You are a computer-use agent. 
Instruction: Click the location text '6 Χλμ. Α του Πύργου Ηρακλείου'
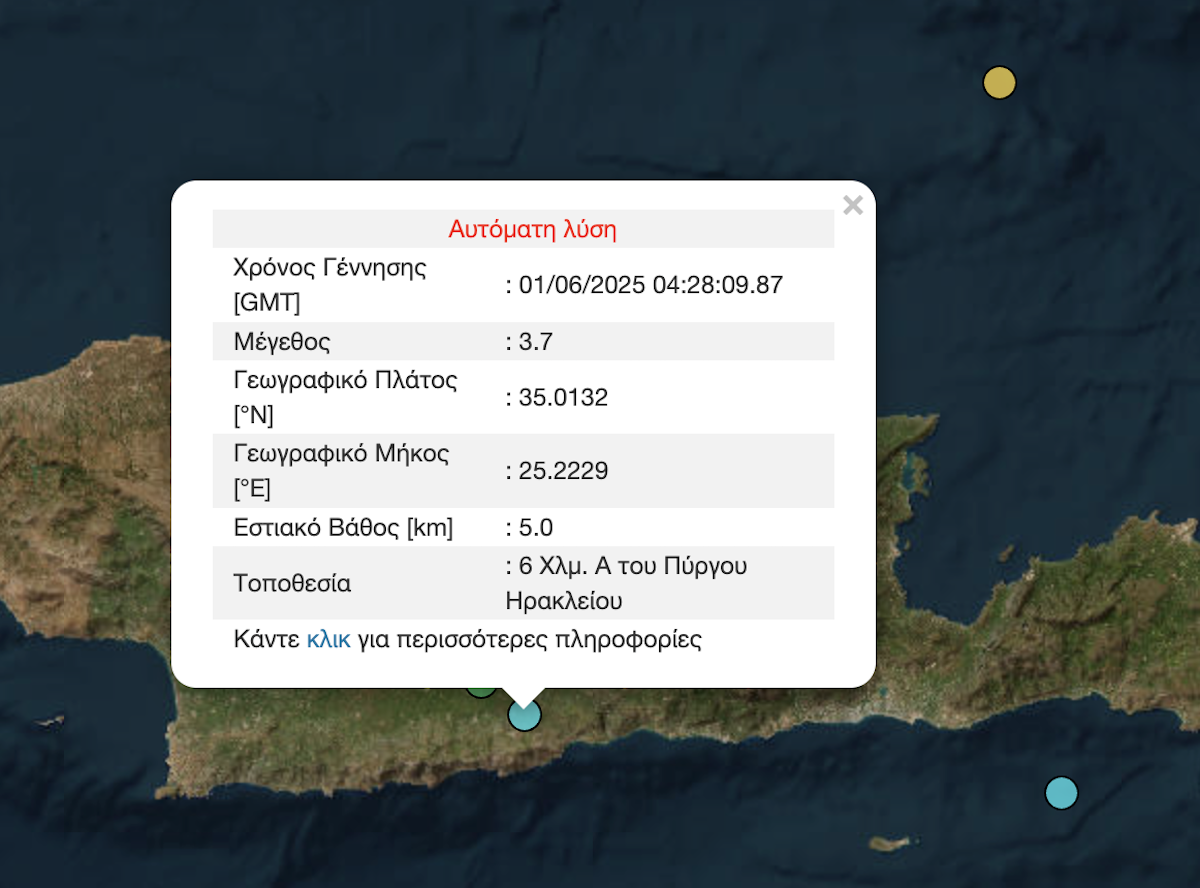click(x=627, y=584)
